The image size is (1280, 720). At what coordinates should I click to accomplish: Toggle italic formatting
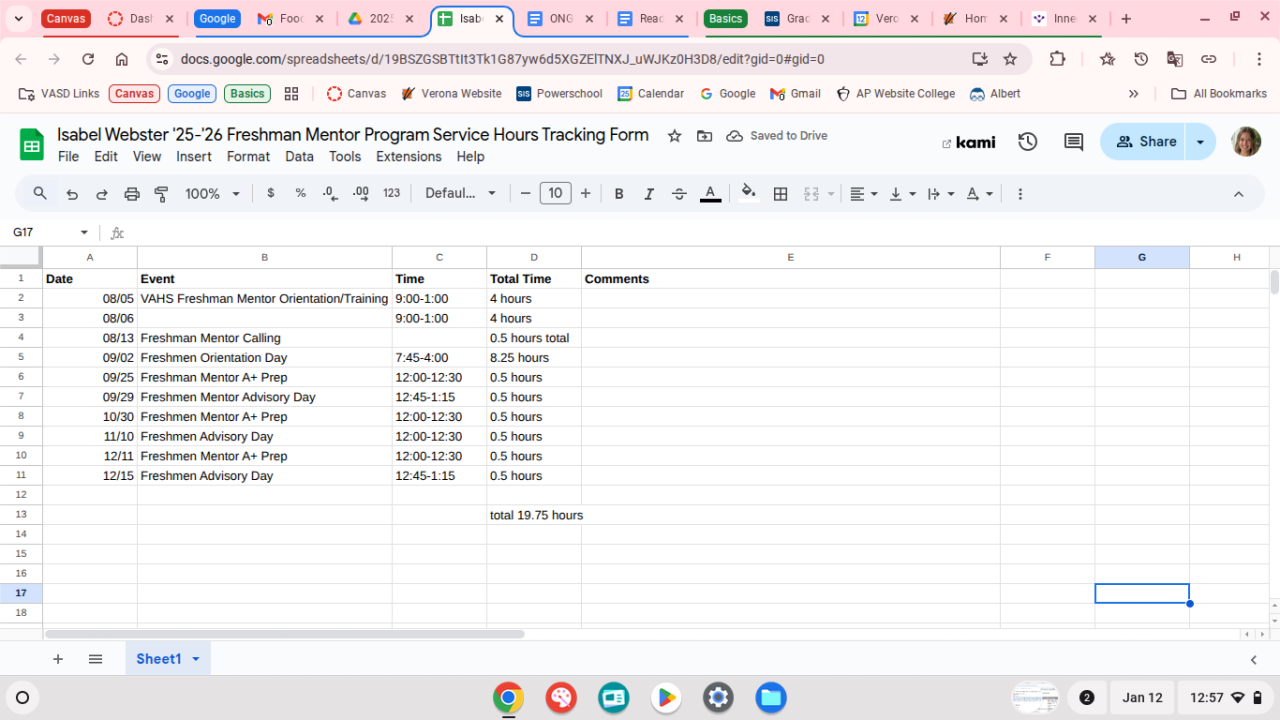pyautogui.click(x=649, y=194)
